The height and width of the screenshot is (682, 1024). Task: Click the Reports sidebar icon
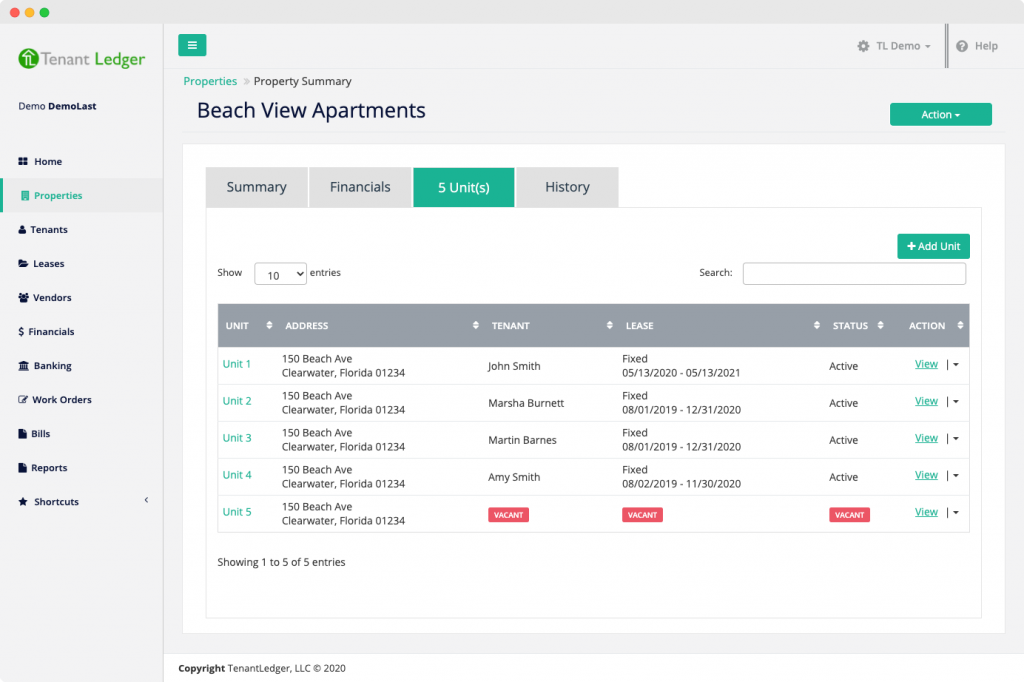[x=25, y=467]
